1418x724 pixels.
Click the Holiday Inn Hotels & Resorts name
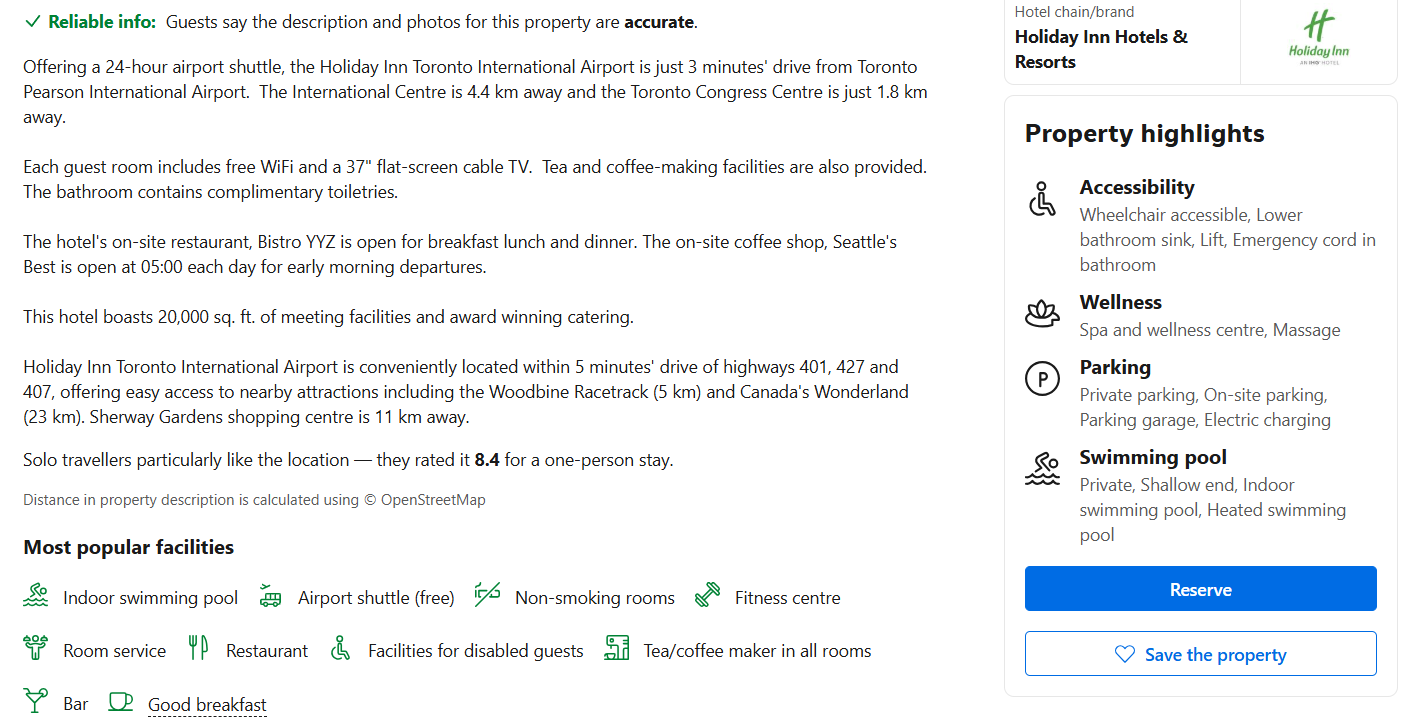tap(1101, 49)
